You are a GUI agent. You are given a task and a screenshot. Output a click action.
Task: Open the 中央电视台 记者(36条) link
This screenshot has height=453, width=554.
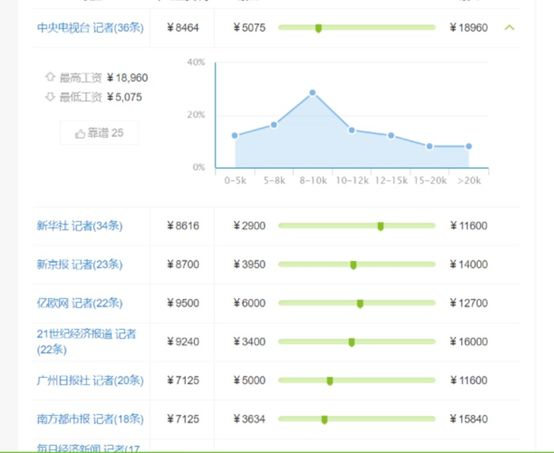tap(90, 28)
